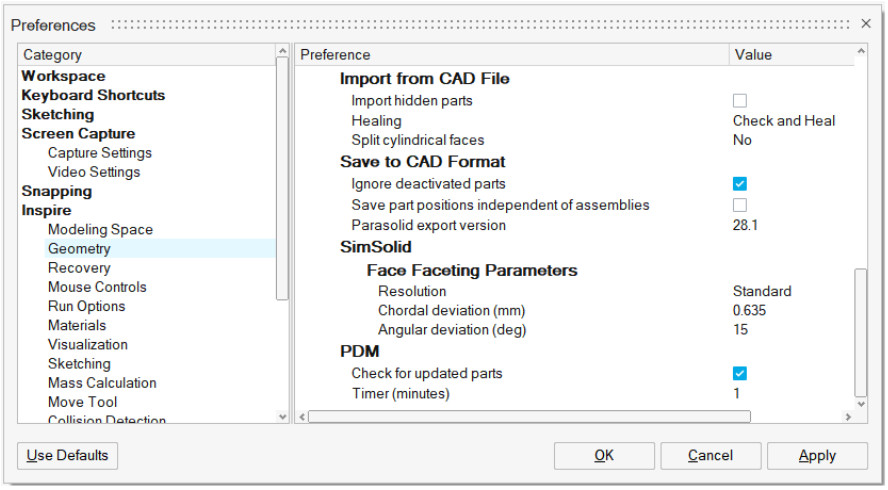The width and height of the screenshot is (888, 490).
Task: Select Keyboard Shortcuts category
Action: [93, 95]
